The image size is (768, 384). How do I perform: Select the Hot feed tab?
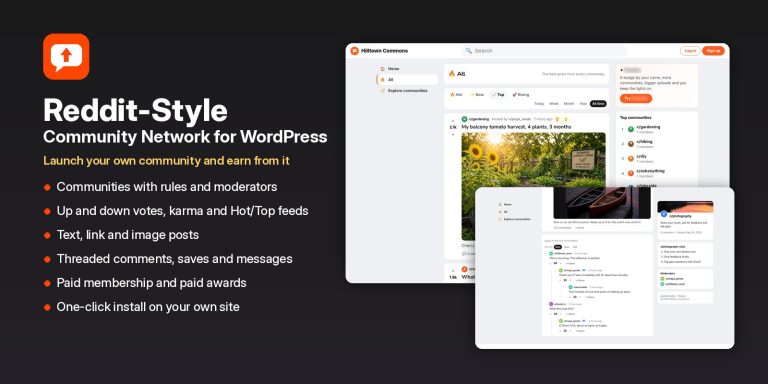pyautogui.click(x=456, y=95)
